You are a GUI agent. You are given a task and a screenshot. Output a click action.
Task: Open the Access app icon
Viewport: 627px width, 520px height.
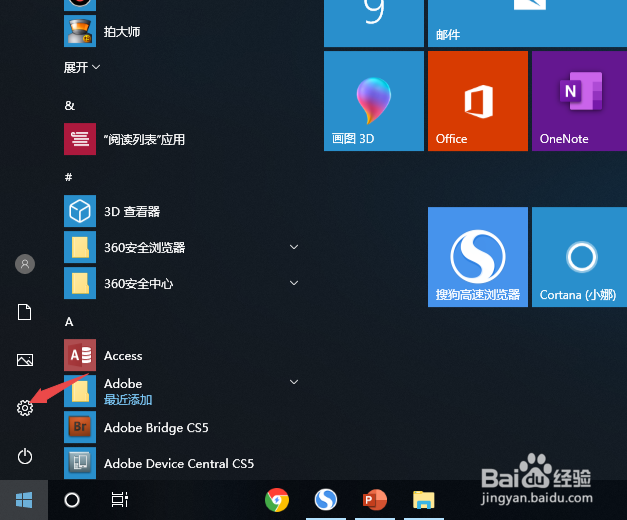(x=80, y=355)
